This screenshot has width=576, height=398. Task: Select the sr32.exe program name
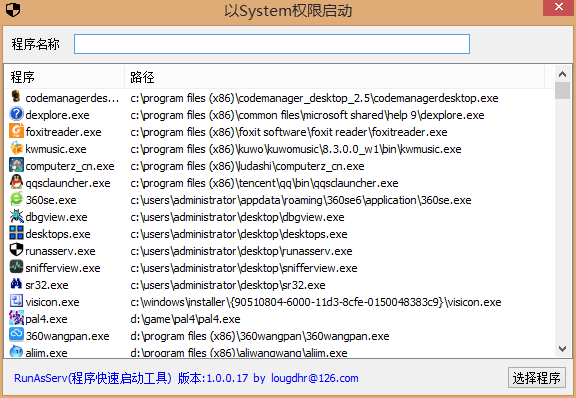pyautogui.click(x=47, y=285)
